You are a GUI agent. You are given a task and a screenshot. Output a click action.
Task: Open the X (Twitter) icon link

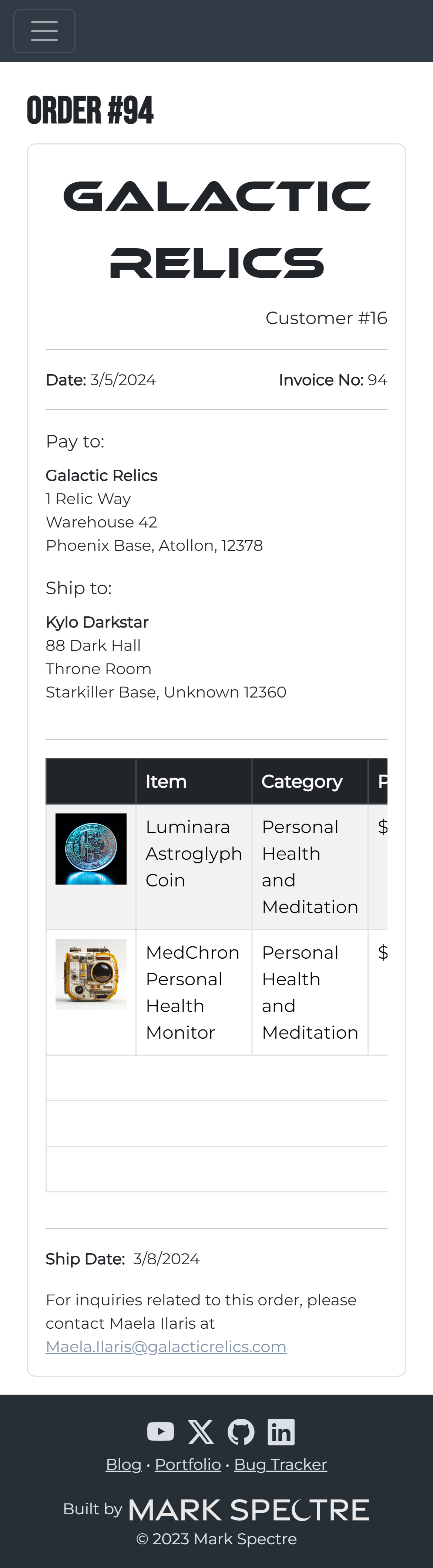pos(201,1432)
